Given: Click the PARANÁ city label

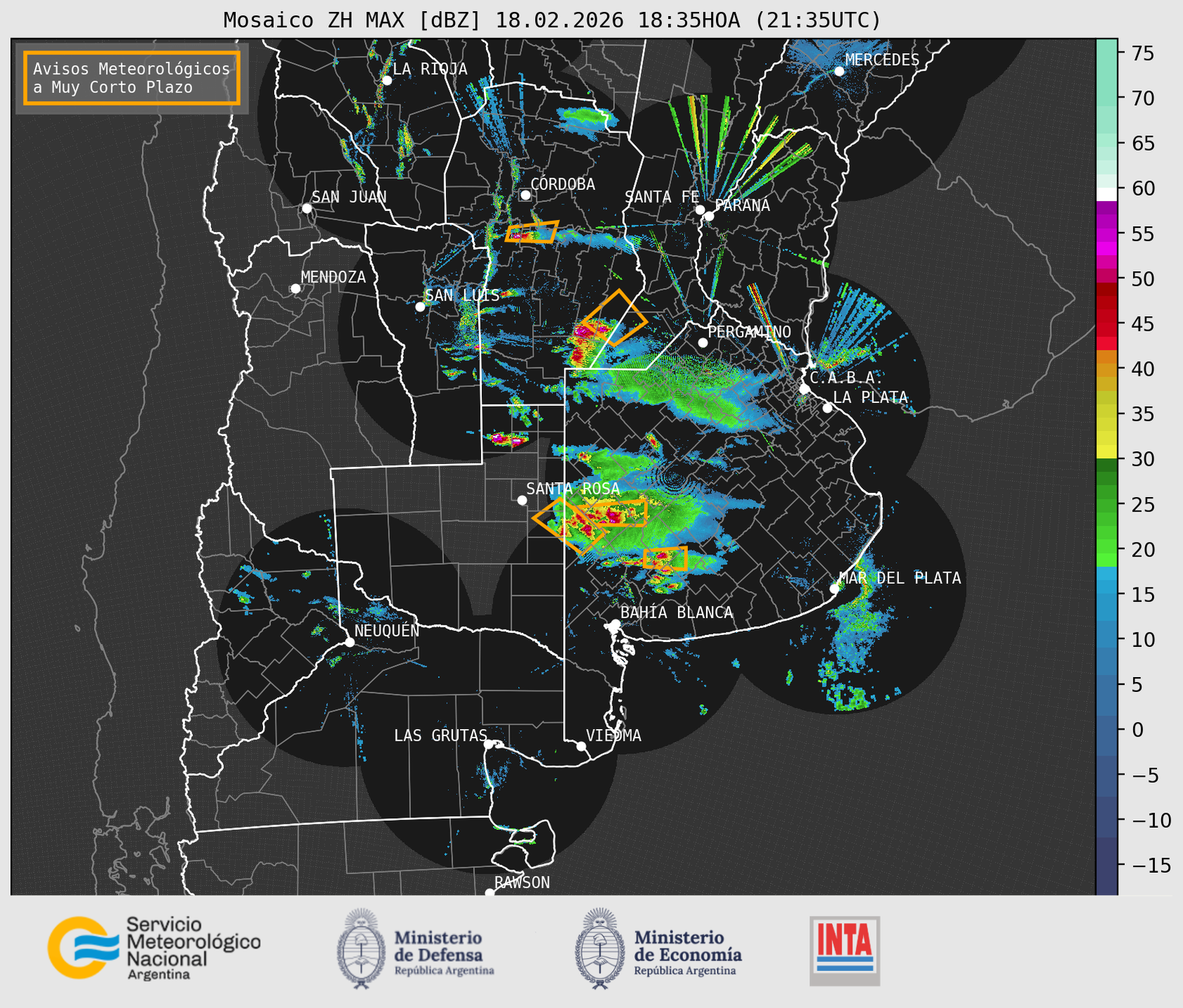Looking at the screenshot, I should point(742,205).
